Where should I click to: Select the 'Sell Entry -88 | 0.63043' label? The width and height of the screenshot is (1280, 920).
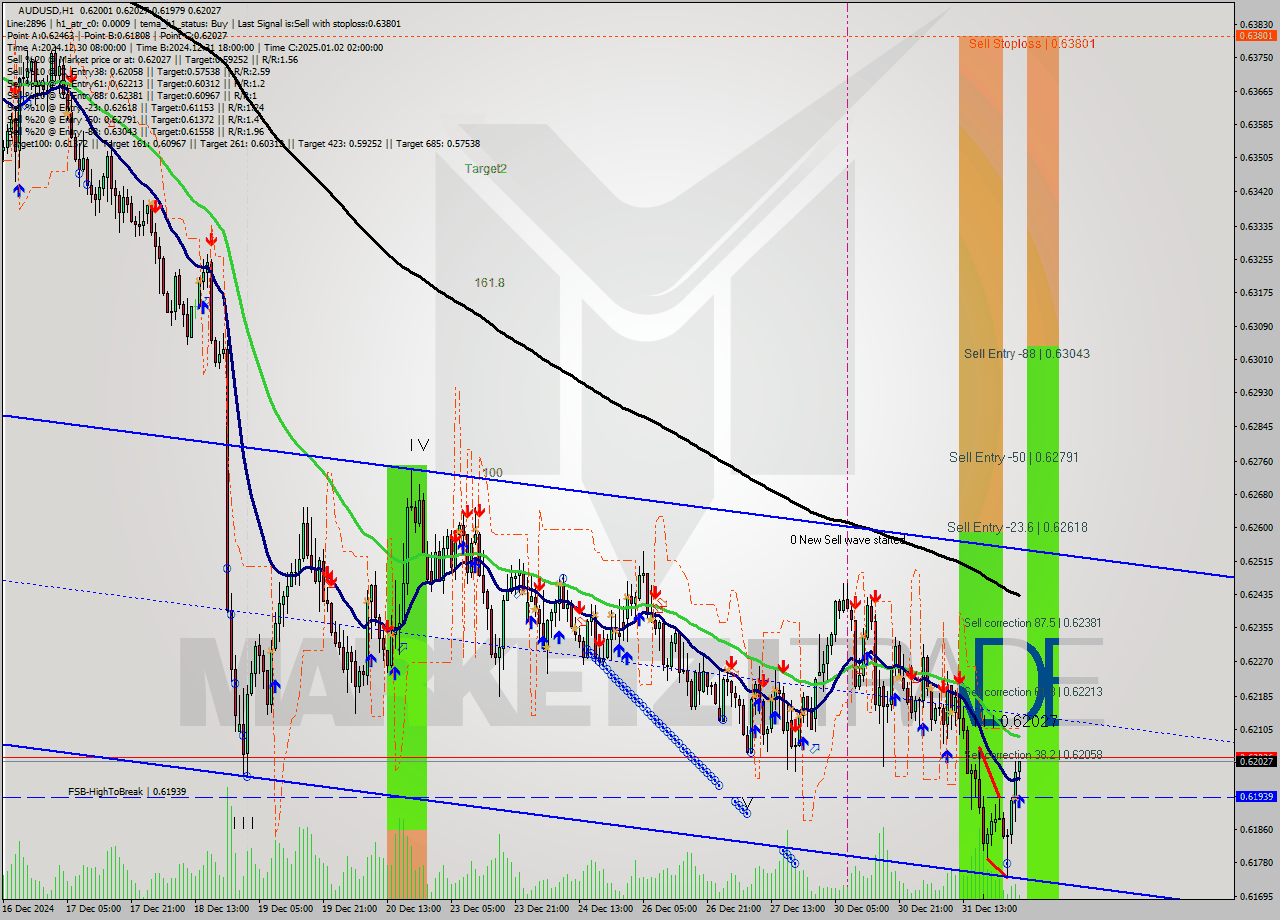(x=1026, y=354)
